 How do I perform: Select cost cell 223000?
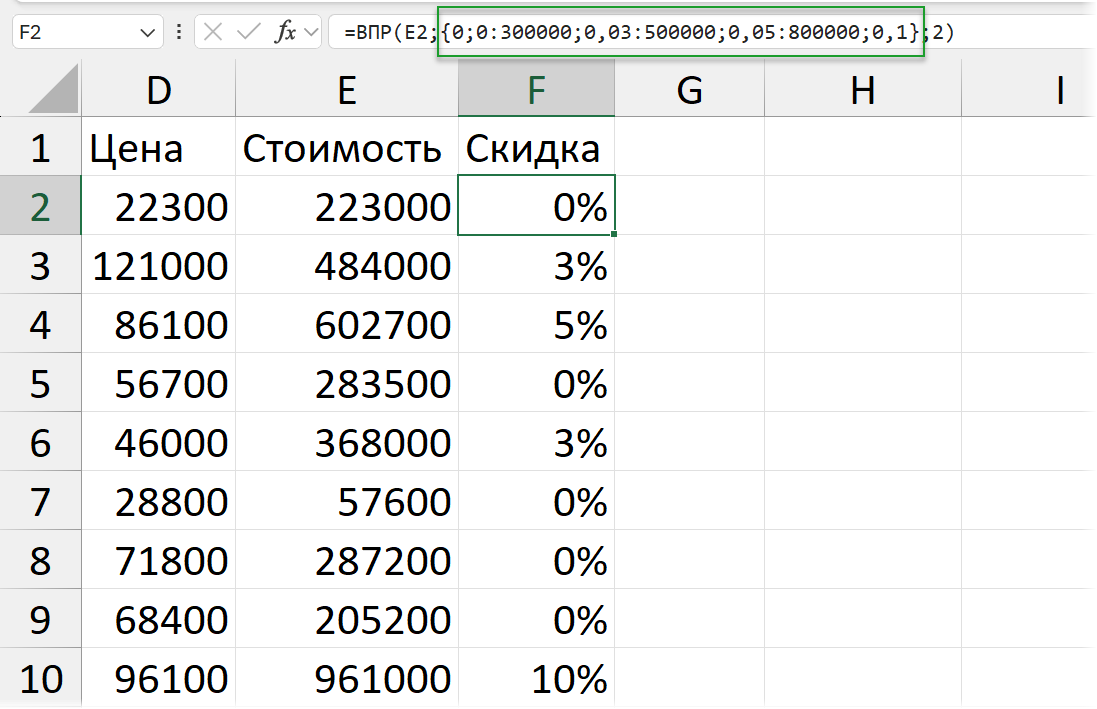347,206
